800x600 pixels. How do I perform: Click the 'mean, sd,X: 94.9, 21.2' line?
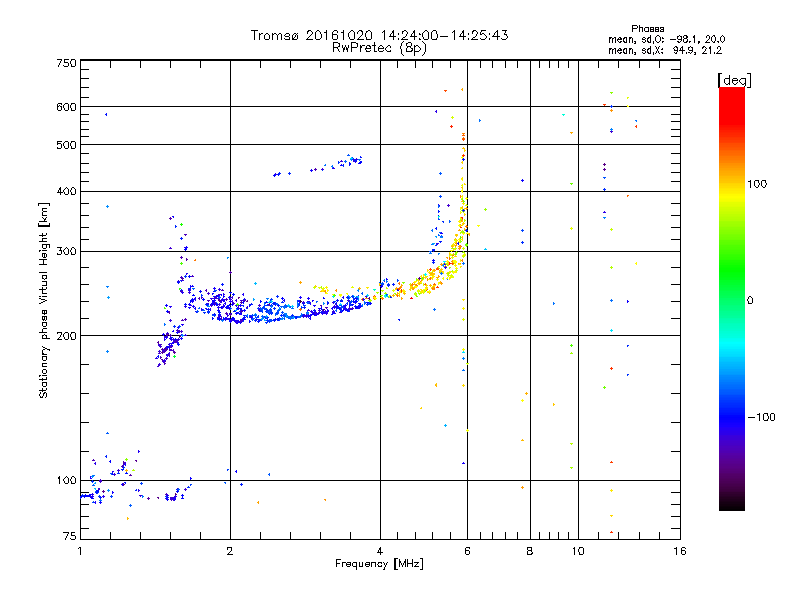[x=665, y=50]
